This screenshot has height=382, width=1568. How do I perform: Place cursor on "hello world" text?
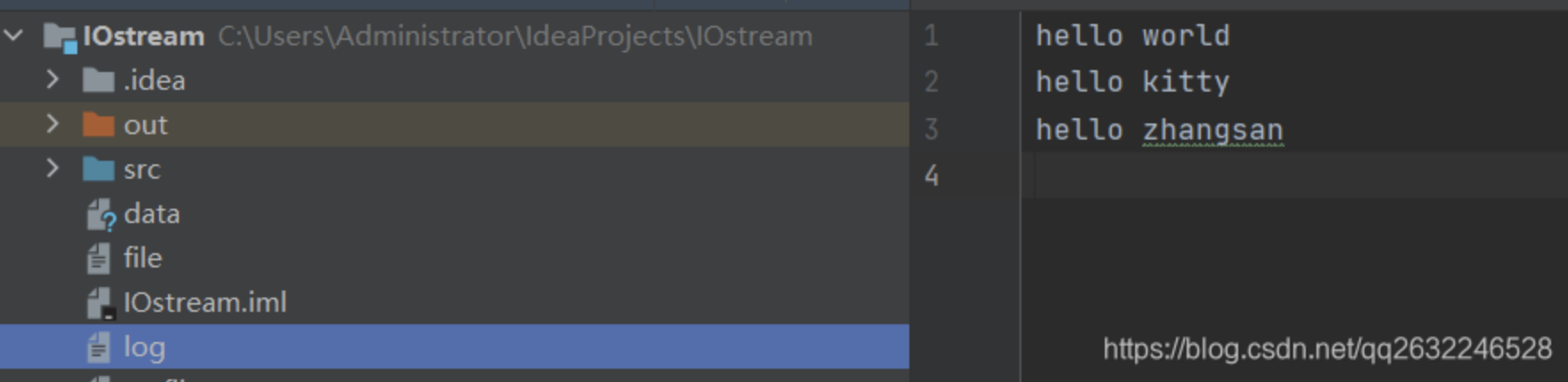click(x=1132, y=36)
